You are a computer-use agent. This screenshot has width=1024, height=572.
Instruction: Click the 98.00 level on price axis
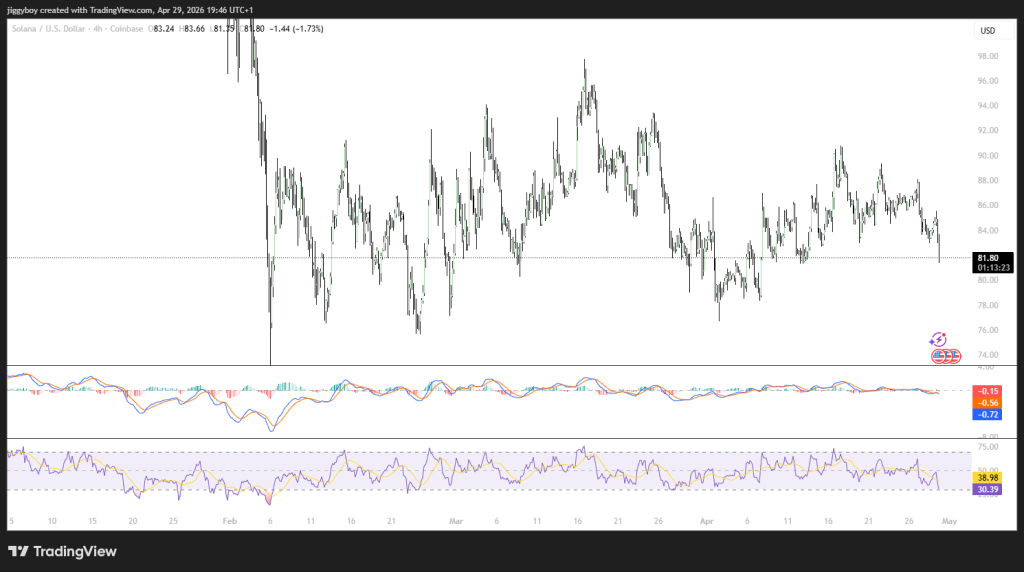tap(987, 56)
